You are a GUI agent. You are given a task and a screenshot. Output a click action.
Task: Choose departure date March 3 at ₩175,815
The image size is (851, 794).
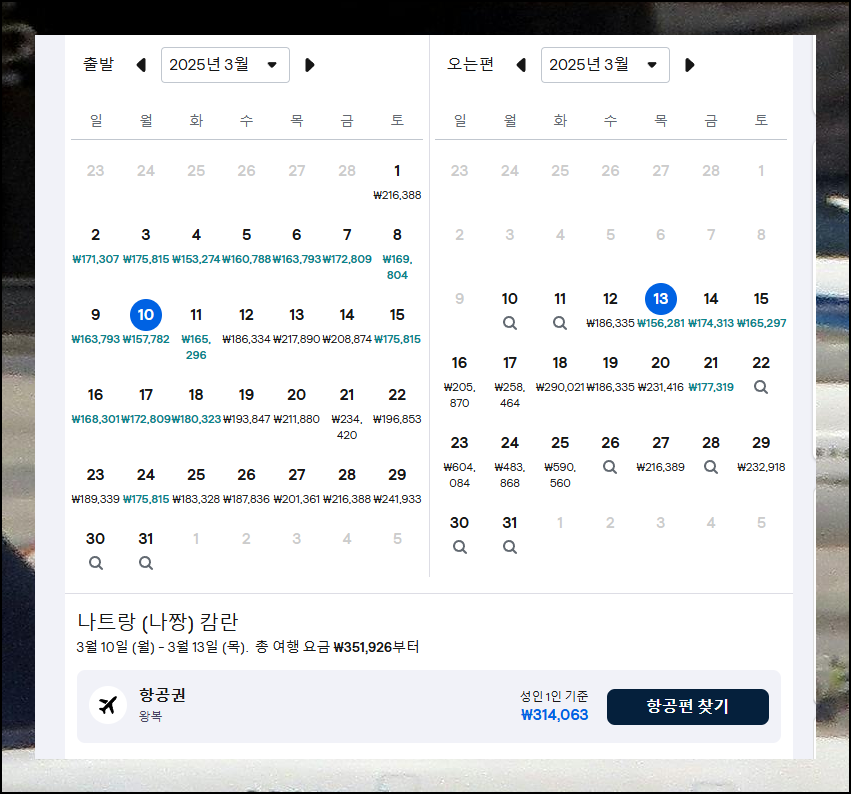(x=145, y=245)
